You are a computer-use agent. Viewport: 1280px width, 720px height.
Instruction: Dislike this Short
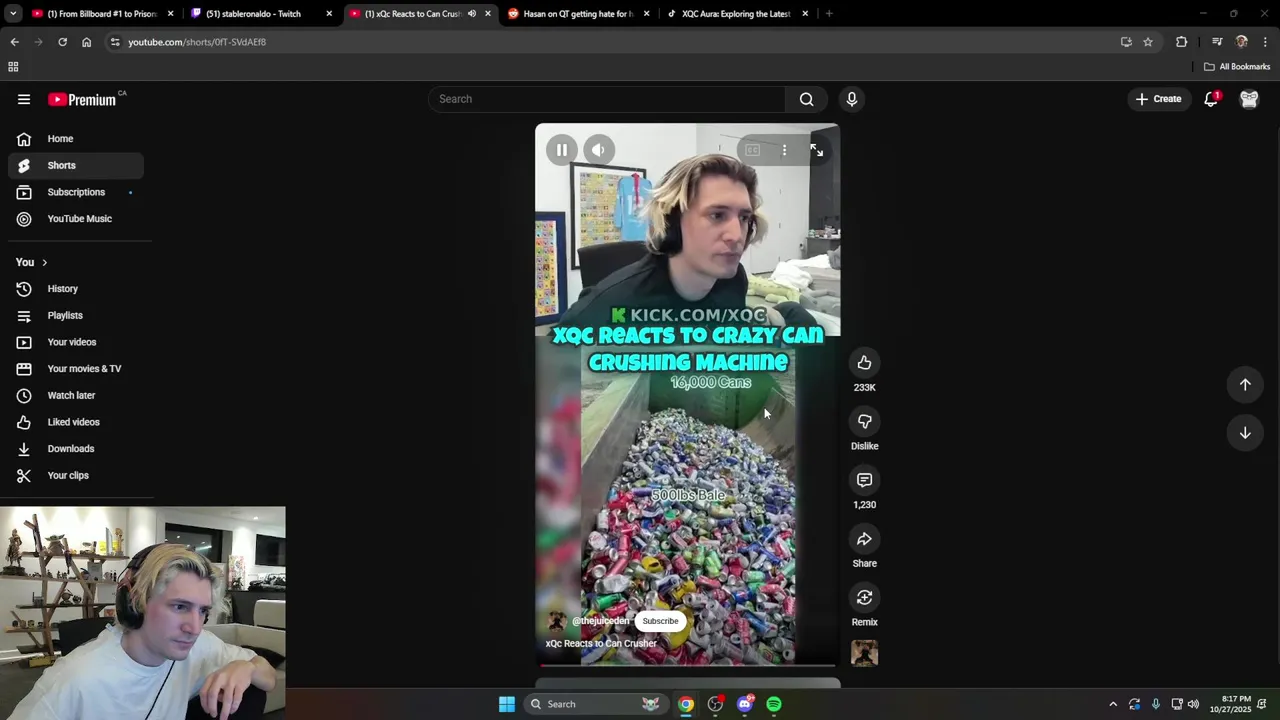click(x=864, y=422)
